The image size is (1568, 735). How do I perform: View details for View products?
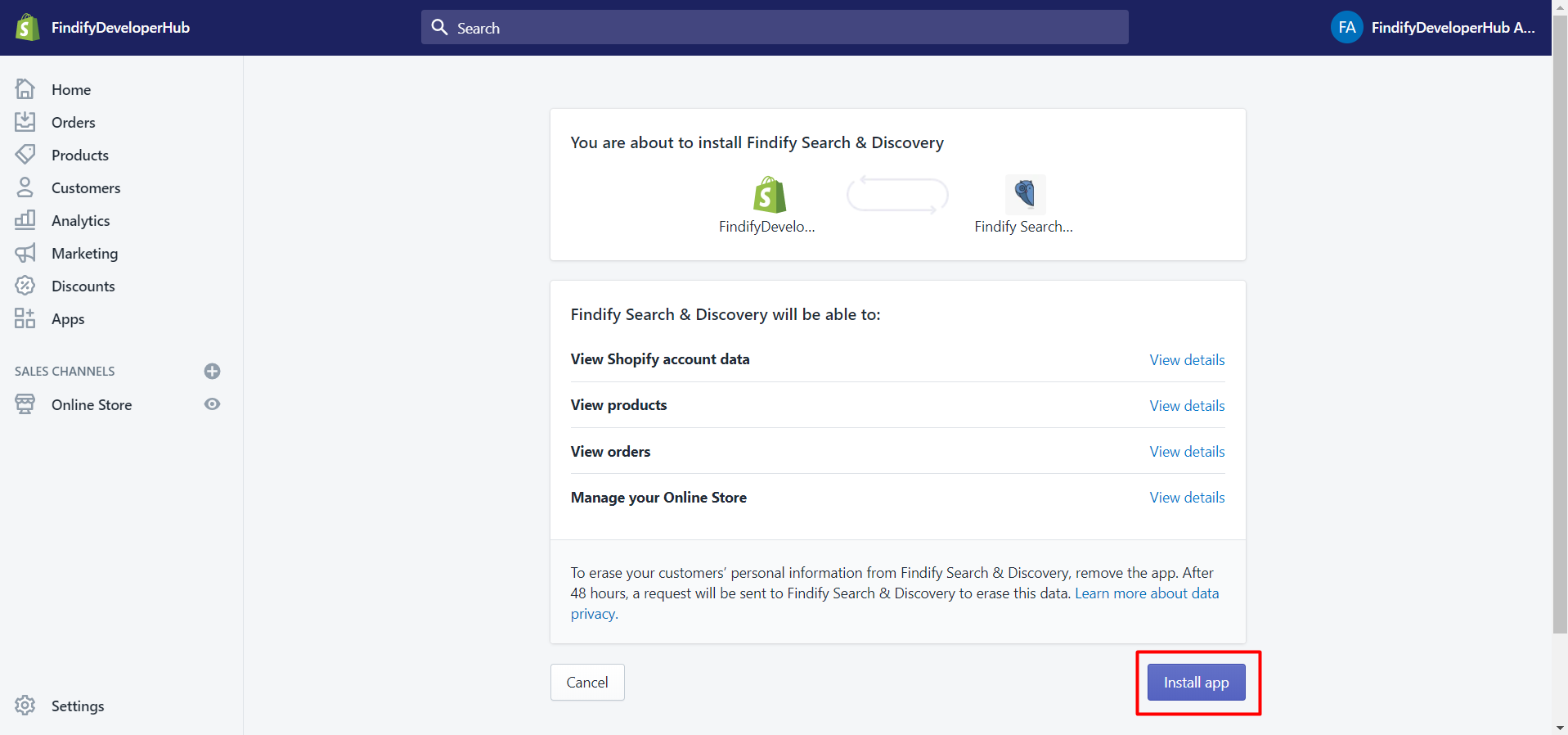(1187, 406)
